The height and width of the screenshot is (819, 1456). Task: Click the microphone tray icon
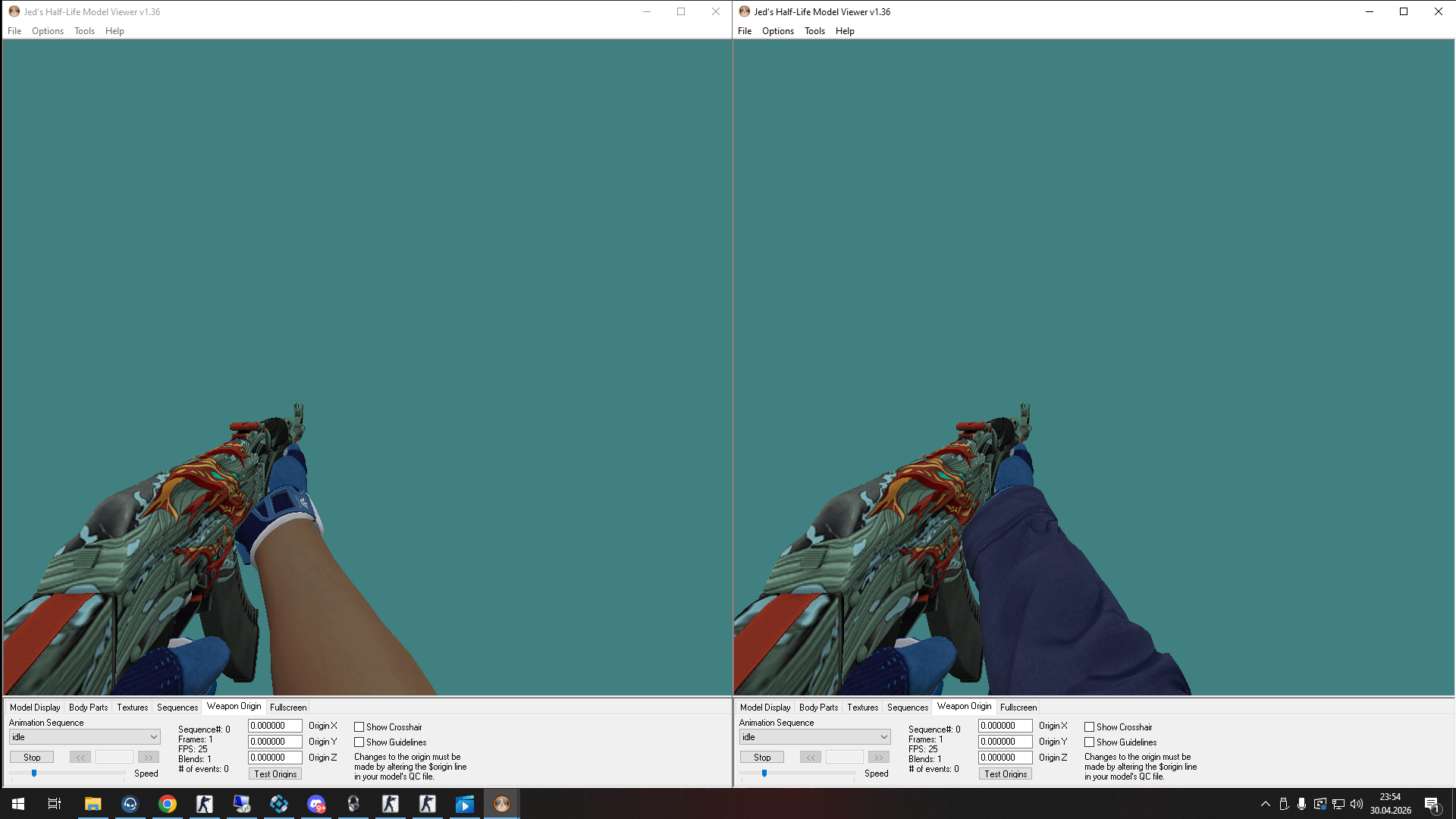pos(1301,804)
